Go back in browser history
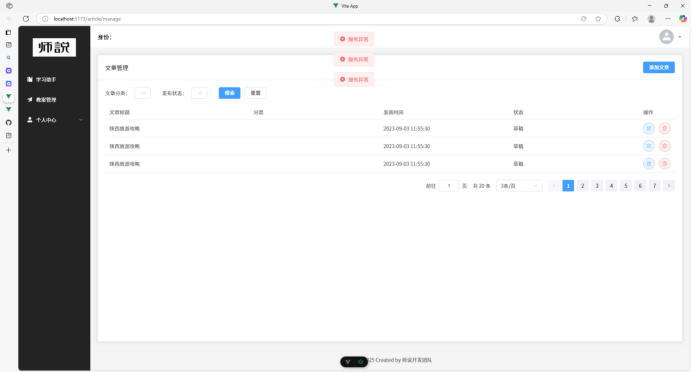Viewport: 692px width, 372px height. (x=10, y=19)
